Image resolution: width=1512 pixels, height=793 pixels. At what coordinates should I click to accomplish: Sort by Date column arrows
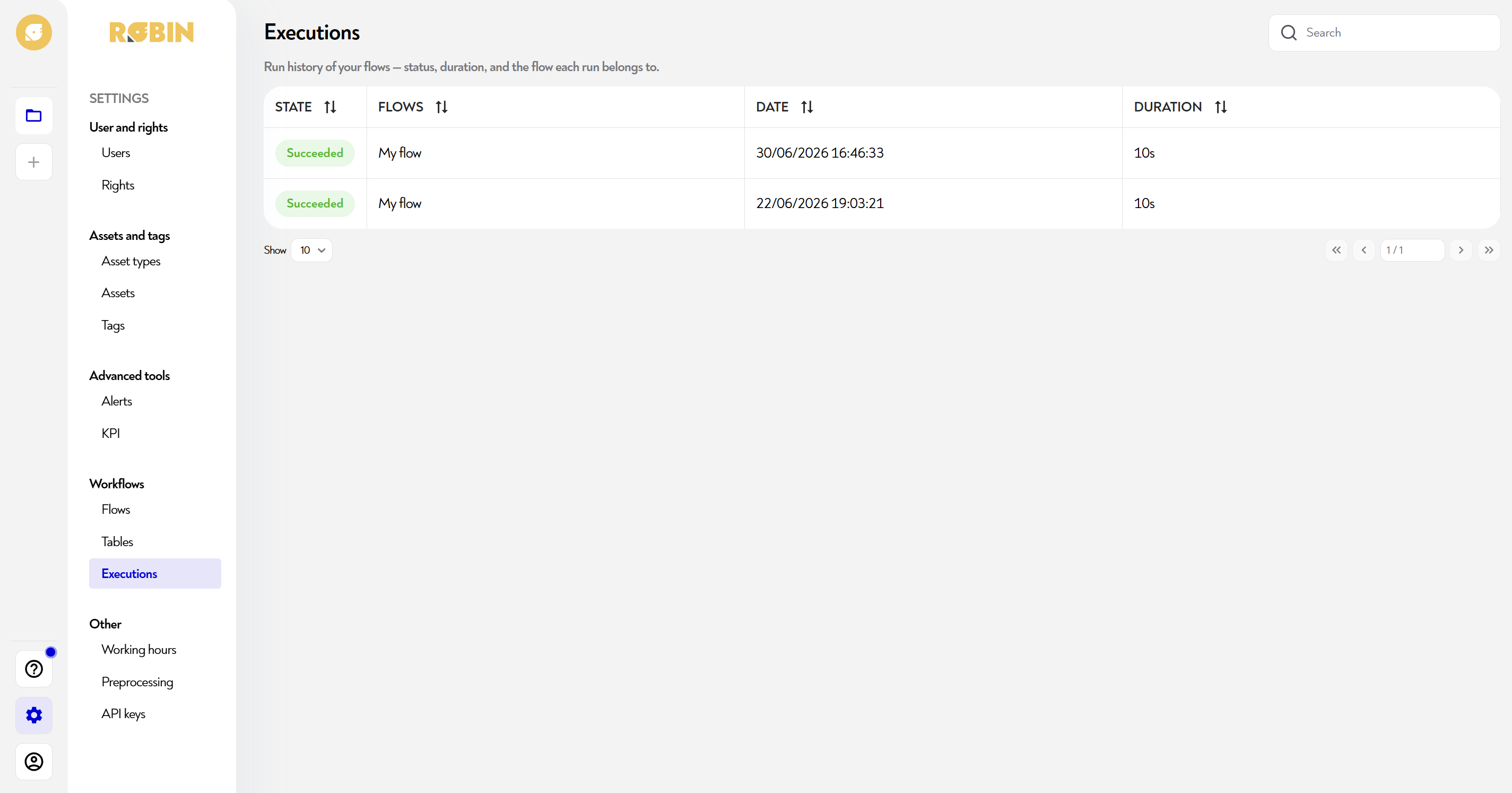click(807, 107)
